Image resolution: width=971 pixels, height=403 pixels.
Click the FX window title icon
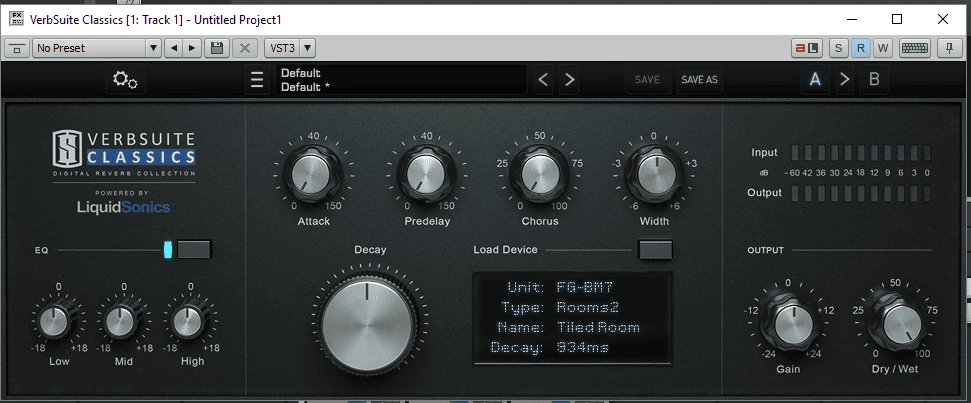point(17,19)
